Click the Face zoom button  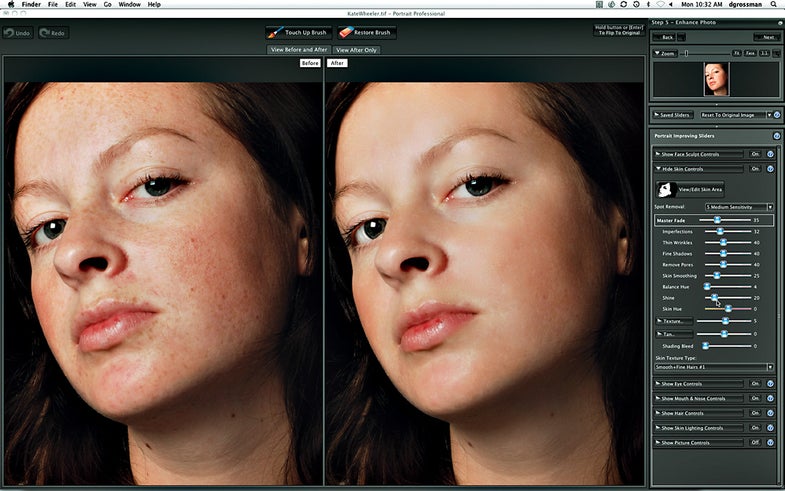pos(750,53)
